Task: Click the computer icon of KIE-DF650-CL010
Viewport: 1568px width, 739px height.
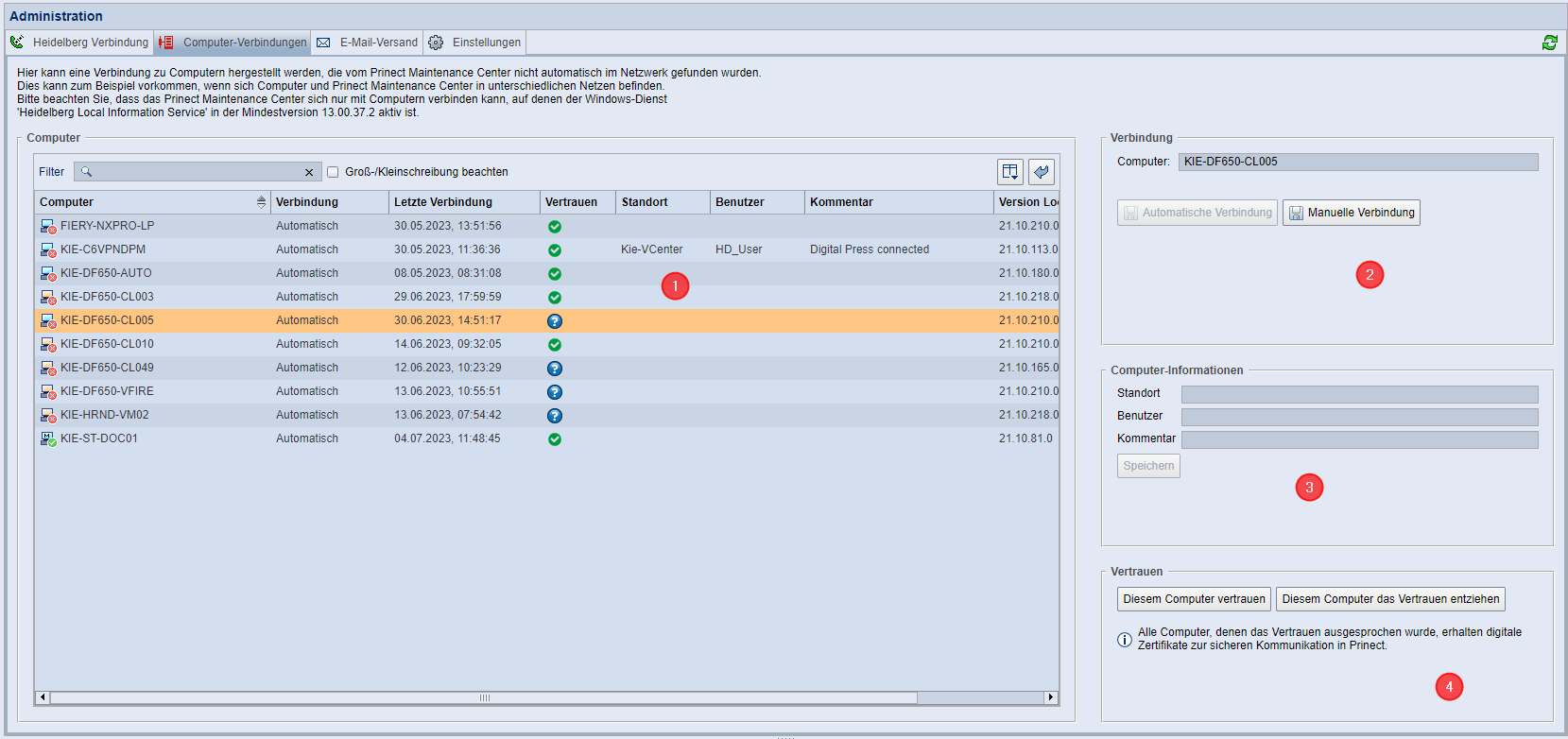Action: click(x=48, y=345)
